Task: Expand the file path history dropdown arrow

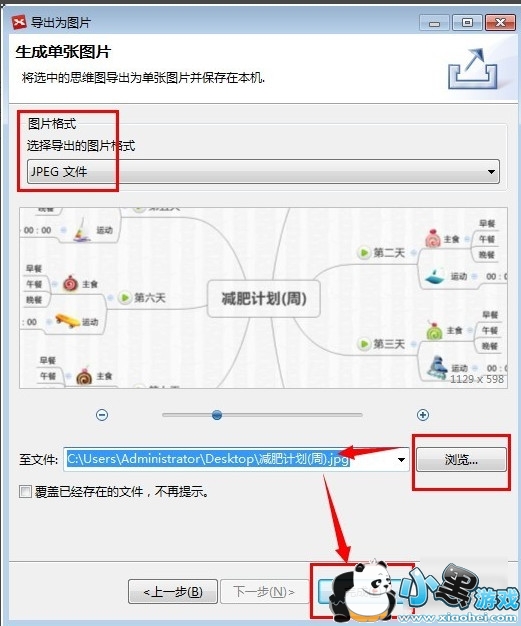Action: tap(401, 460)
